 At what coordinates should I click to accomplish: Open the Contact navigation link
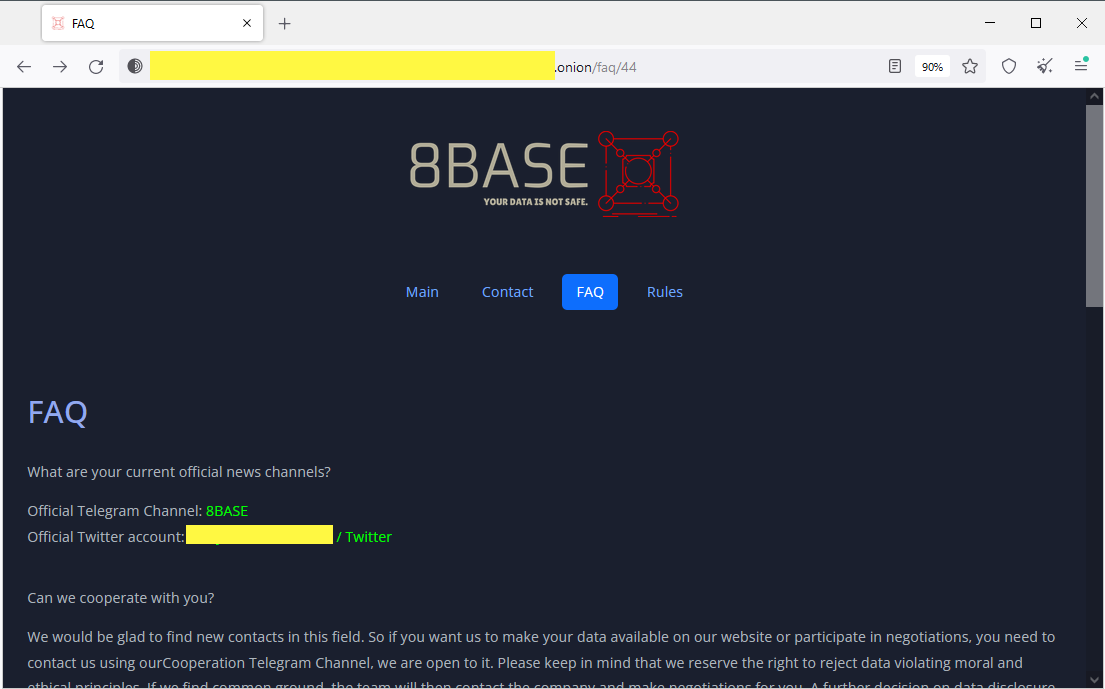507,292
